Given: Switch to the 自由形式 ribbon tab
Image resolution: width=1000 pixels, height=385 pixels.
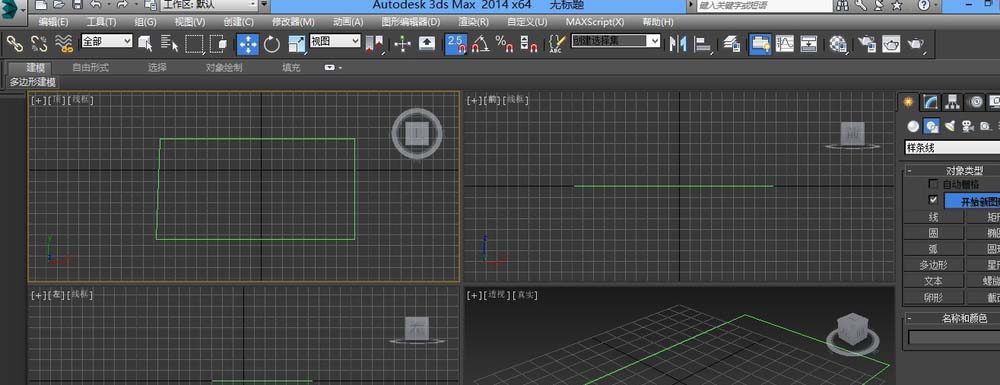Looking at the screenshot, I should click(x=91, y=68).
